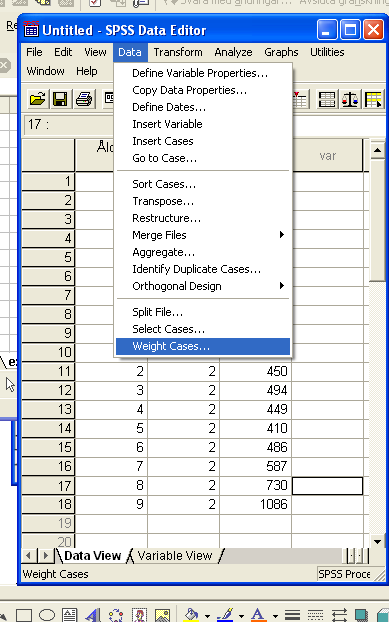Select the Rectangle drawing tool in Word
The image size is (389, 622).
pyautogui.click(x=24, y=615)
